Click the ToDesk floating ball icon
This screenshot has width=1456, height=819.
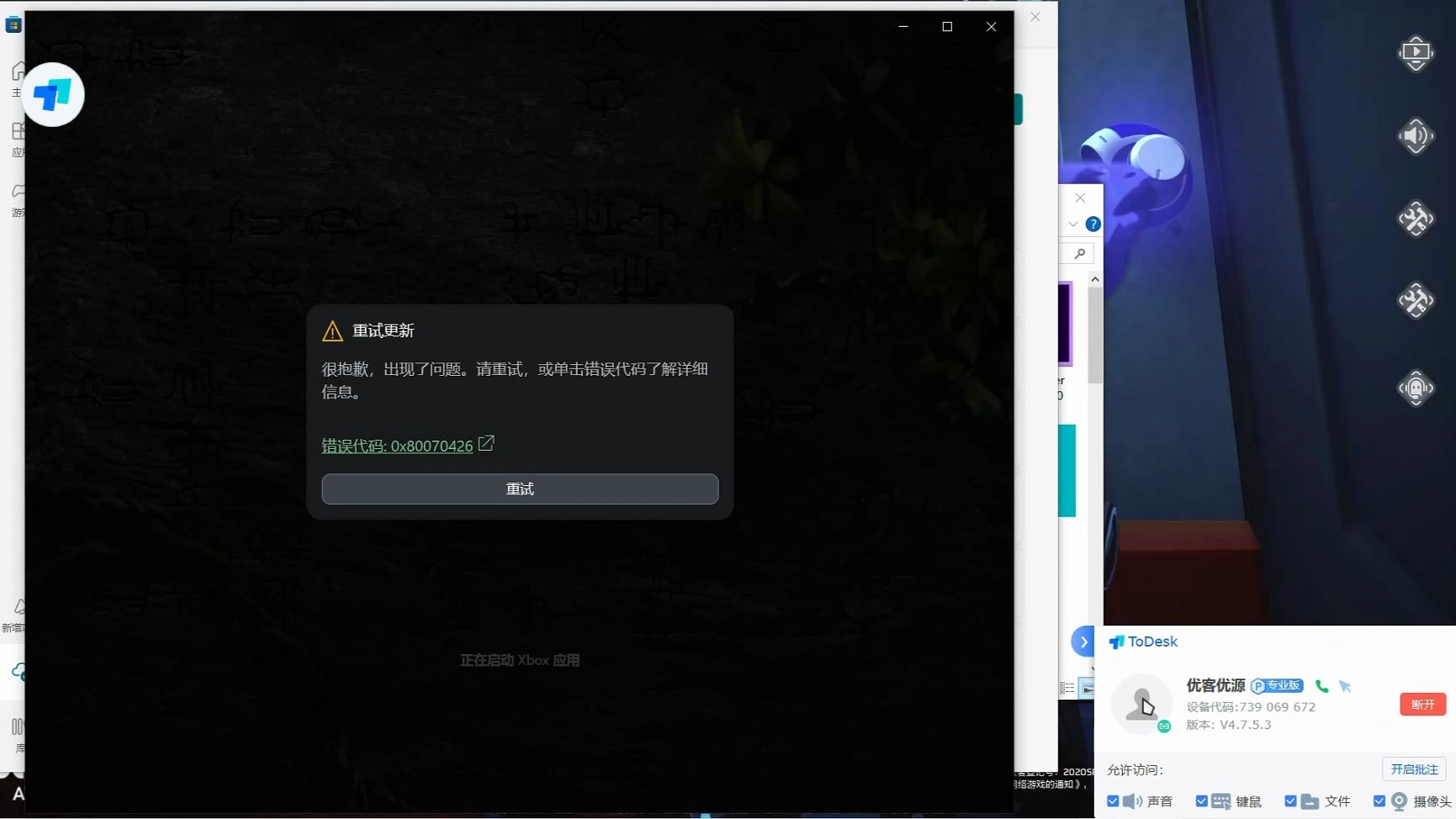click(x=53, y=95)
